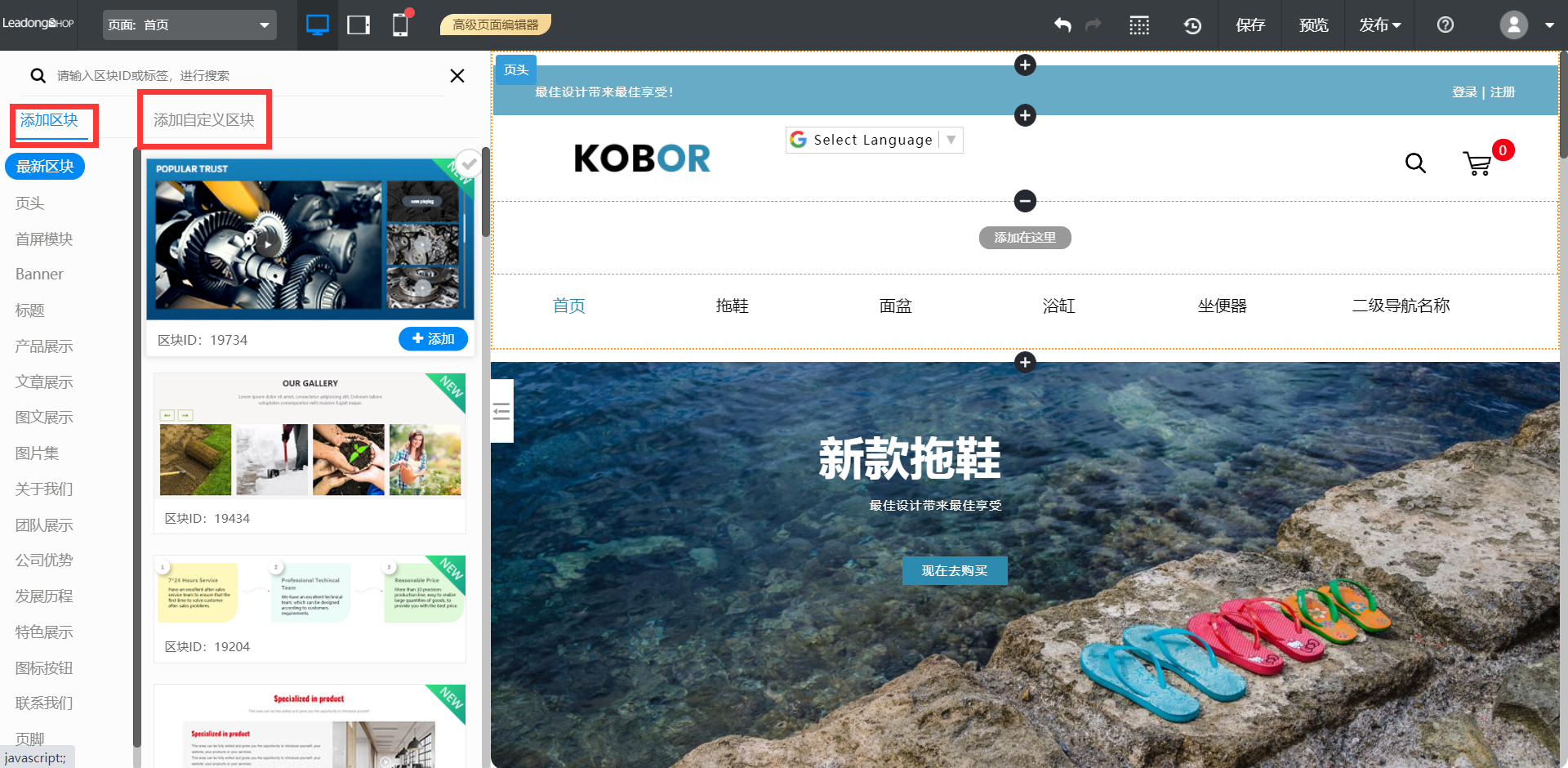Click the undo icon in top toolbar
Screen dimensions: 1568x768
pyautogui.click(x=1062, y=25)
